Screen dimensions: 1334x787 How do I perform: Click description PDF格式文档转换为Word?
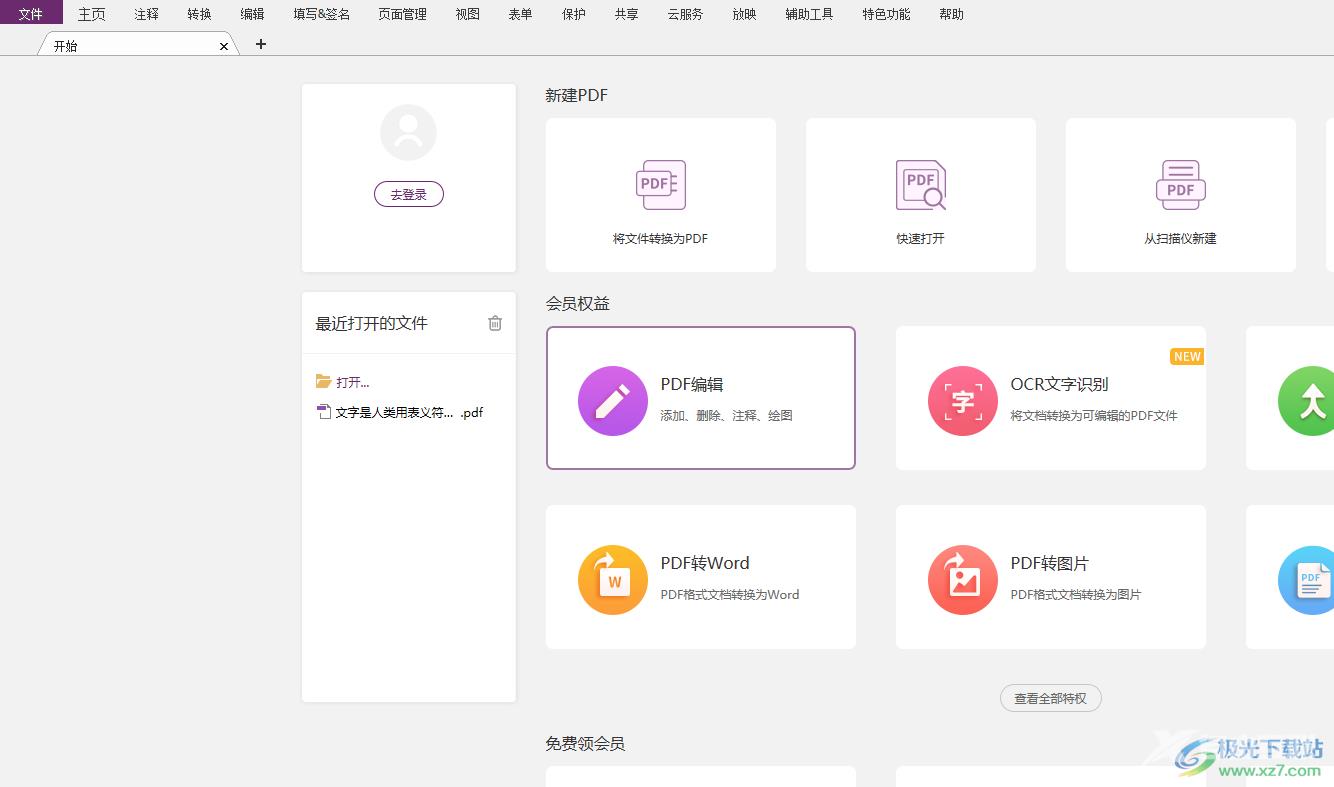point(730,594)
